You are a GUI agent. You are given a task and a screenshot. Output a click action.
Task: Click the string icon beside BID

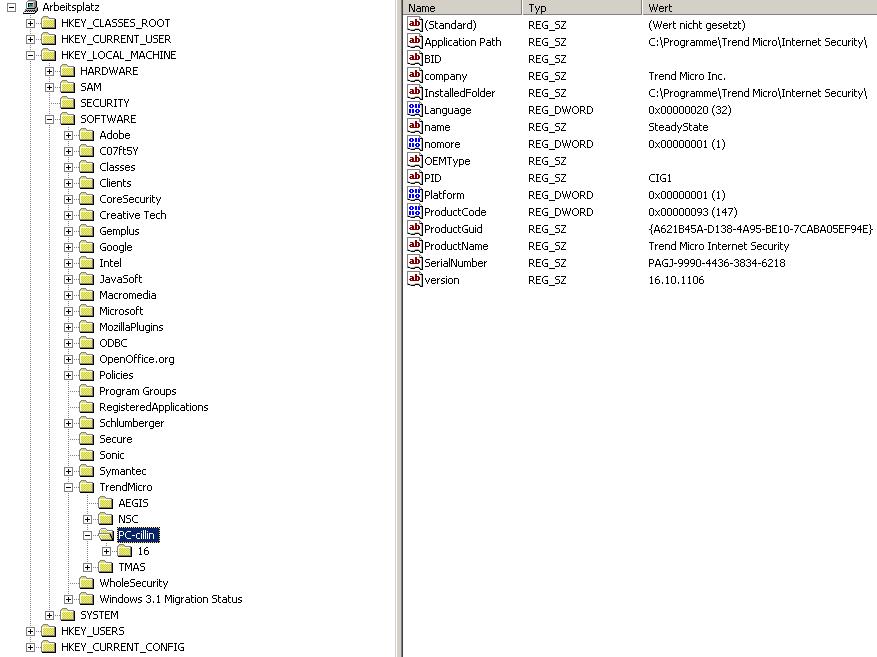coord(414,58)
